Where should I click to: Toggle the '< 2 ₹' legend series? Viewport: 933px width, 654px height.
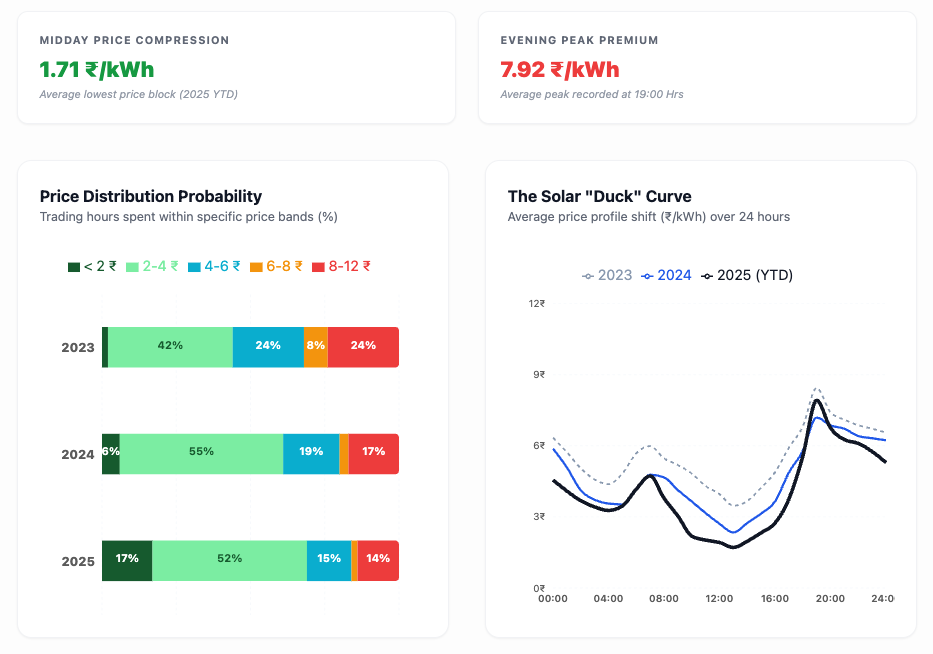(92, 267)
